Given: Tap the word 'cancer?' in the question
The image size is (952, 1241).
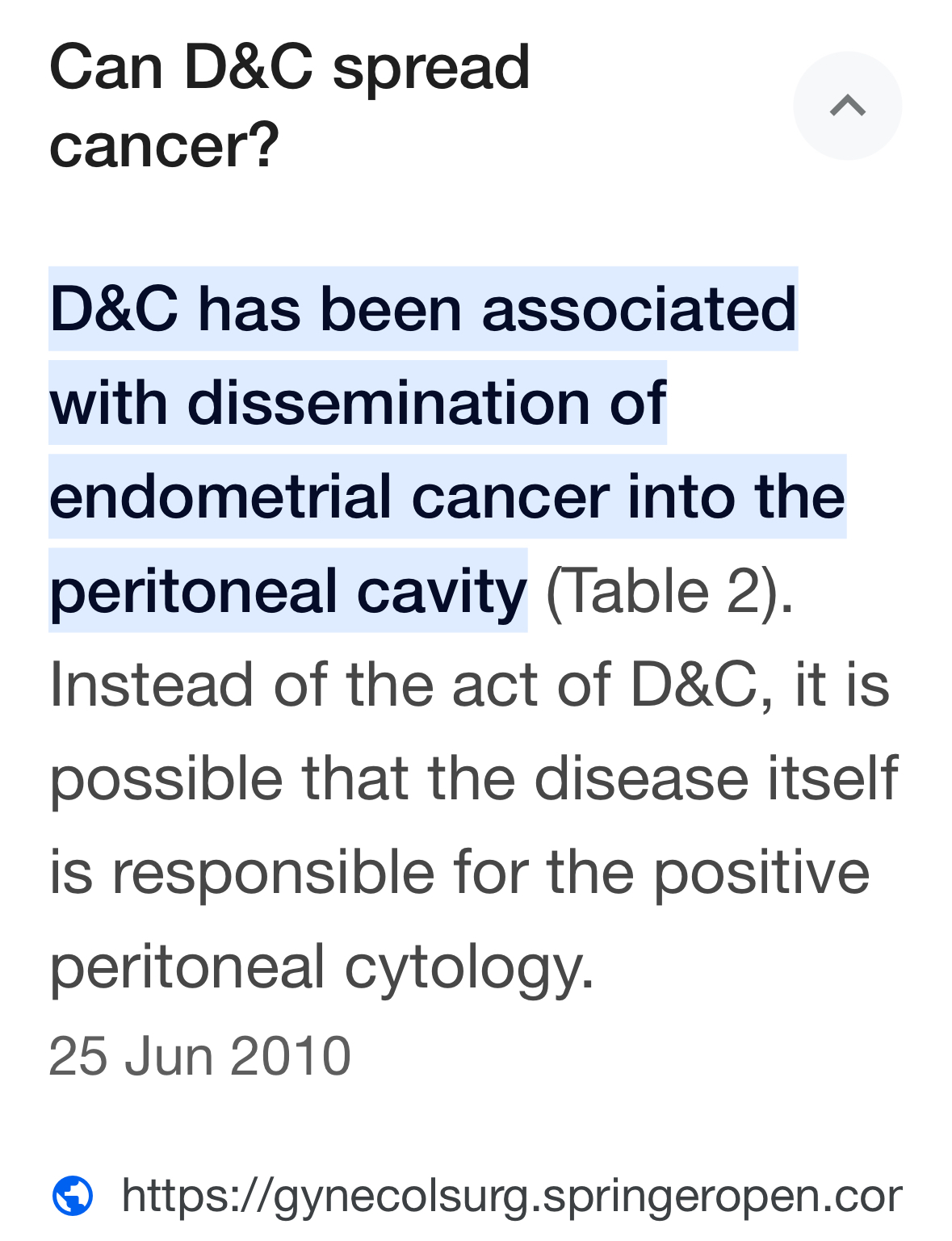Looking at the screenshot, I should coord(164,145).
